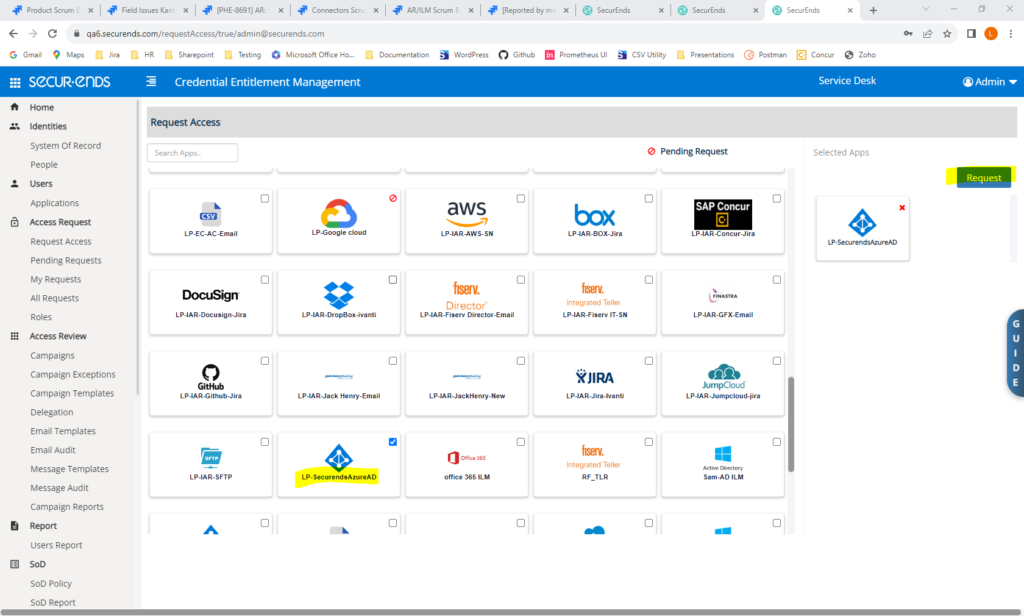Open the Service Desk link
Screen dimensions: 1024x616
click(x=847, y=80)
